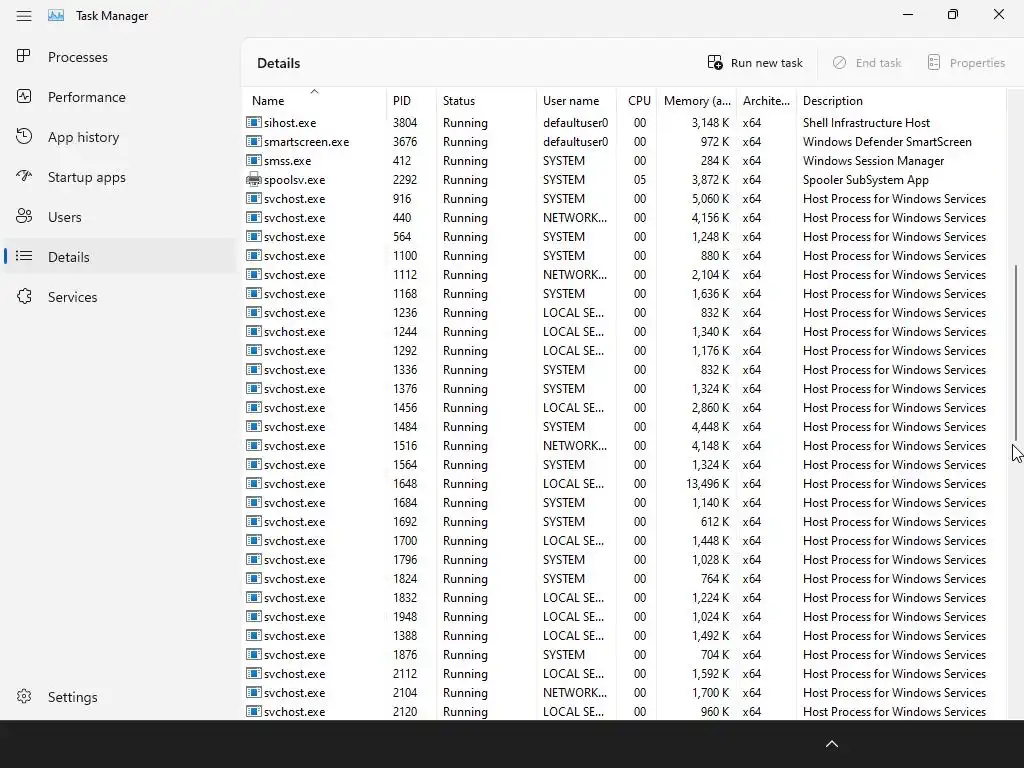Click the Details page heading
This screenshot has width=1024, height=768.
[278, 63]
